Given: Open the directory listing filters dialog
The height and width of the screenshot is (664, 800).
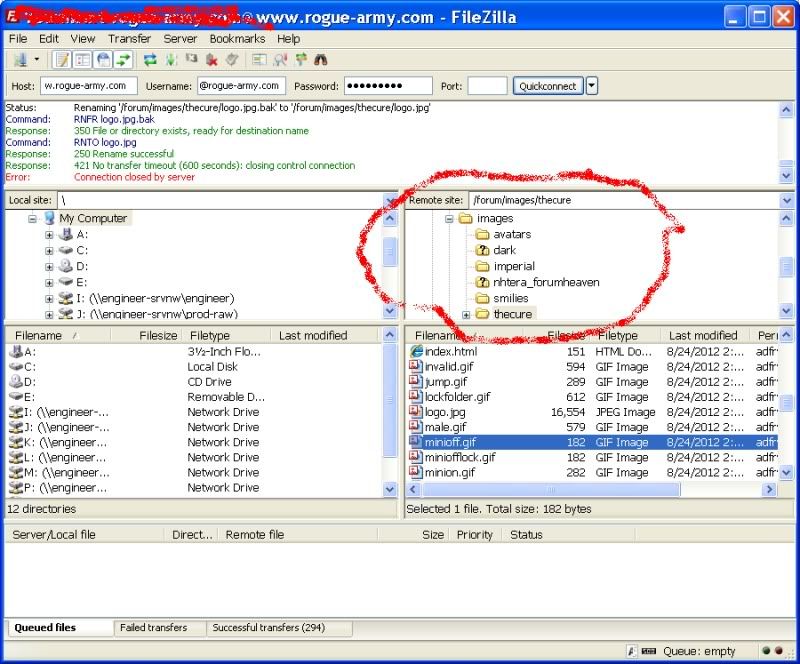Looking at the screenshot, I should pos(259,60).
